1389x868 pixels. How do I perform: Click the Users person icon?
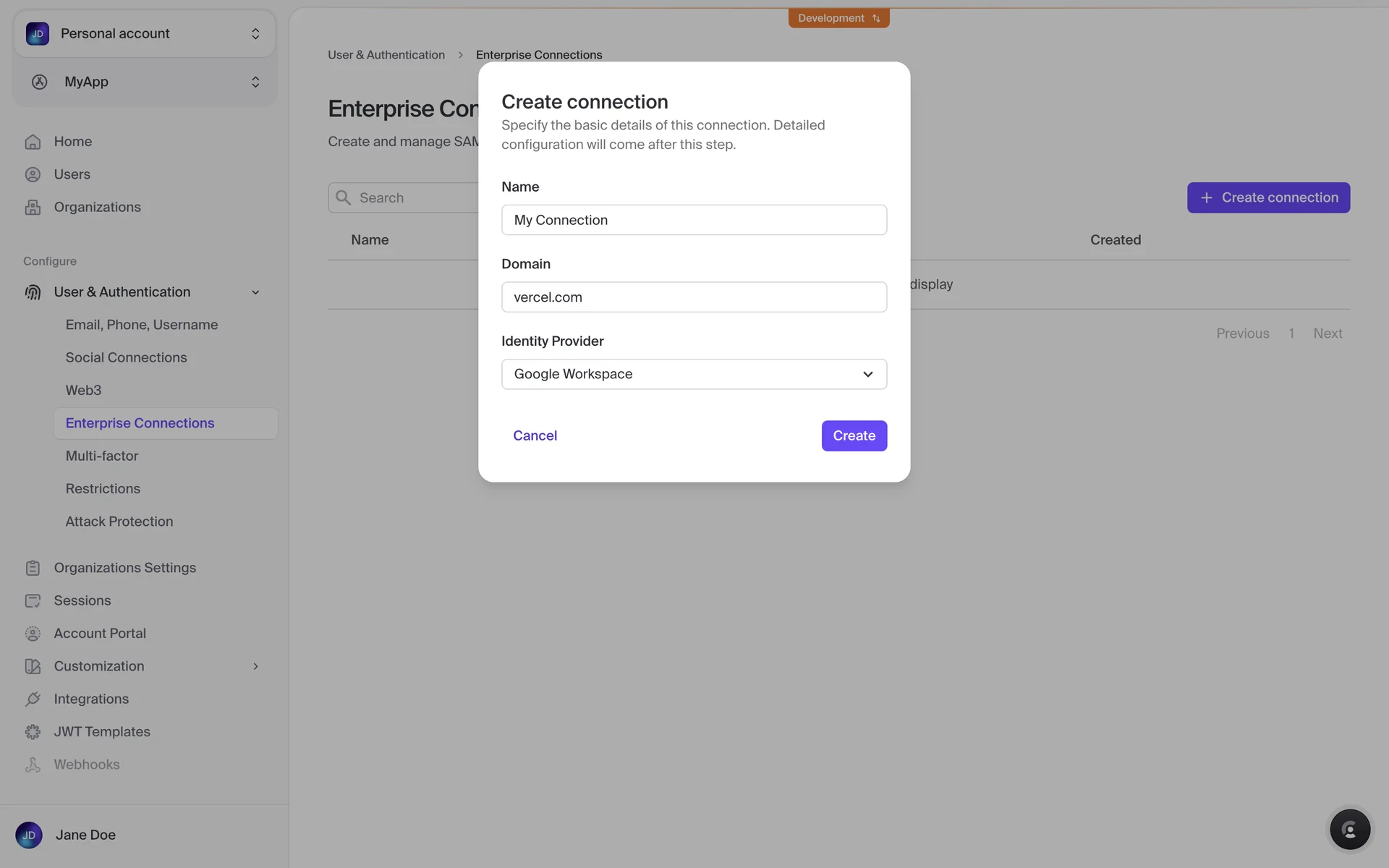pyautogui.click(x=33, y=174)
